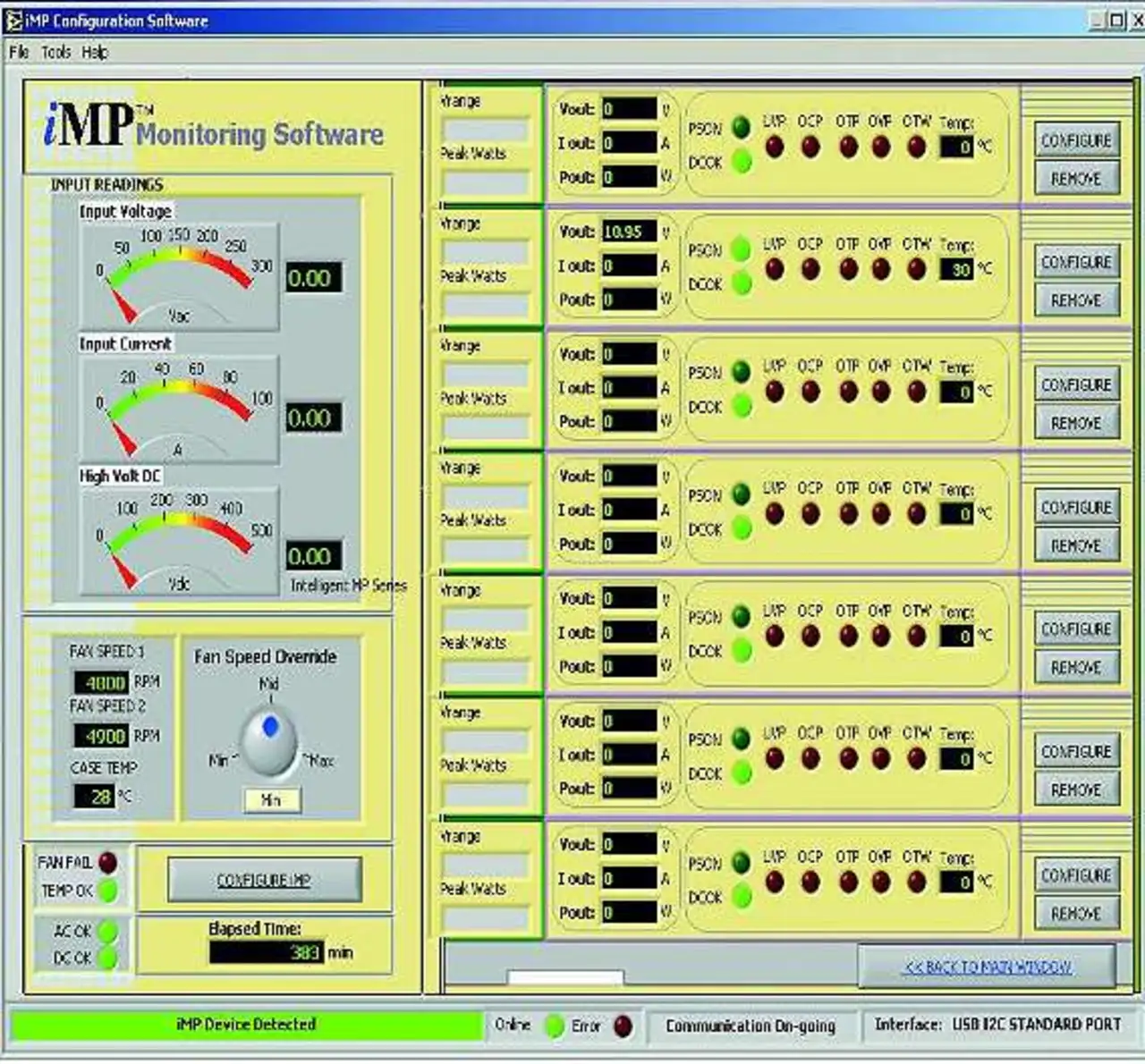Click CONFIGURE in the topmost module row
The width and height of the screenshot is (1145, 1064).
click(x=1077, y=140)
